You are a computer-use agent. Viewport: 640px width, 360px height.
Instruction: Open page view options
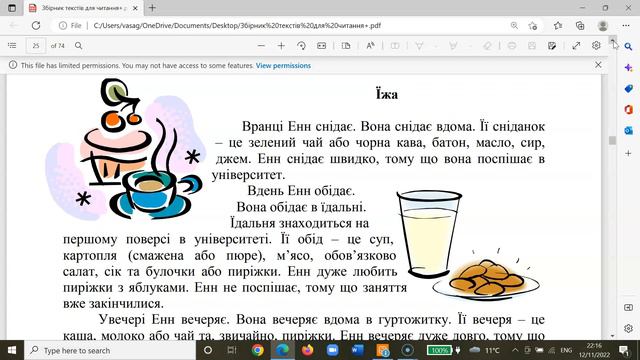(x=346, y=46)
